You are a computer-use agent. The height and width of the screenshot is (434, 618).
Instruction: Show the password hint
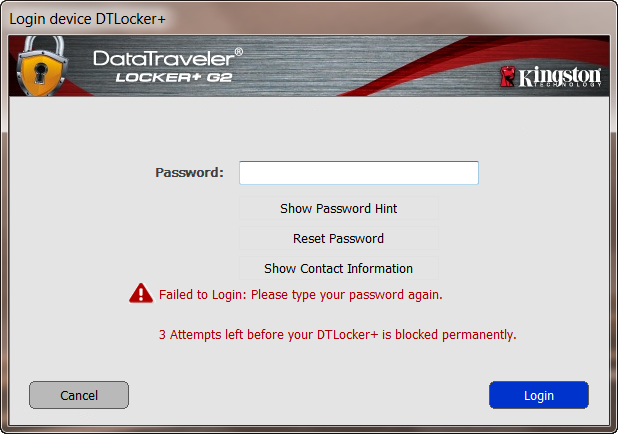(339, 208)
